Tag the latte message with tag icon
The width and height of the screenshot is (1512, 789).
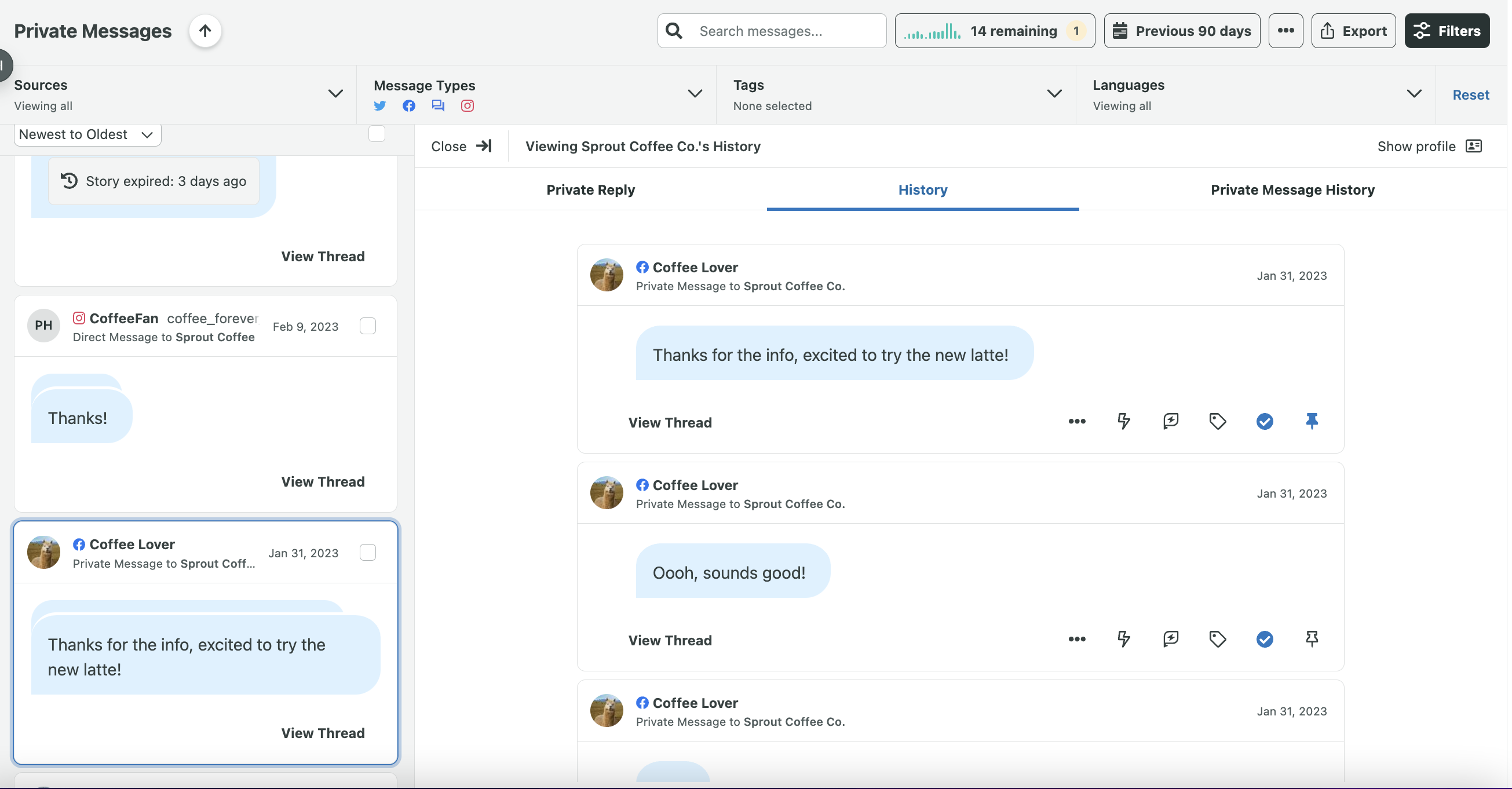coord(1217,421)
